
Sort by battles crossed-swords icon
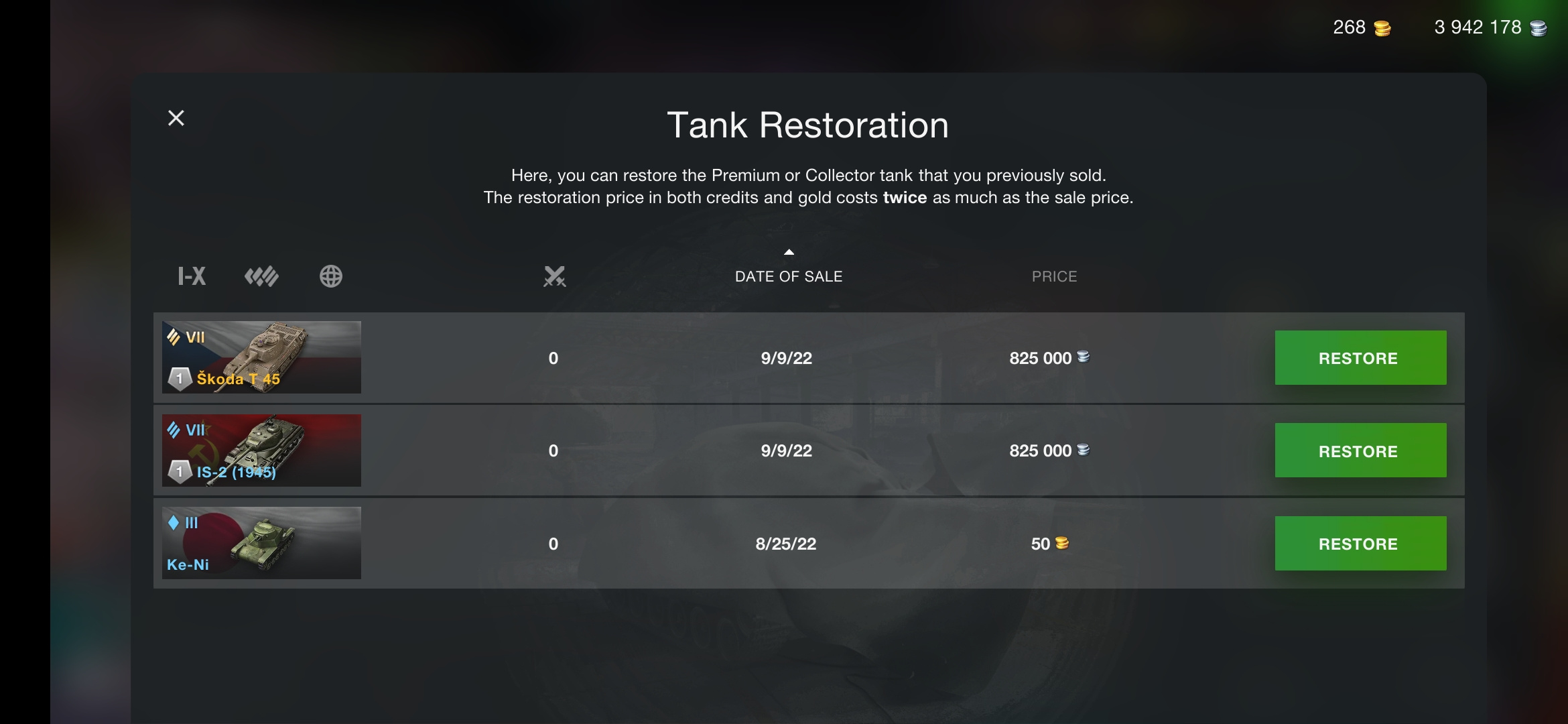click(554, 276)
